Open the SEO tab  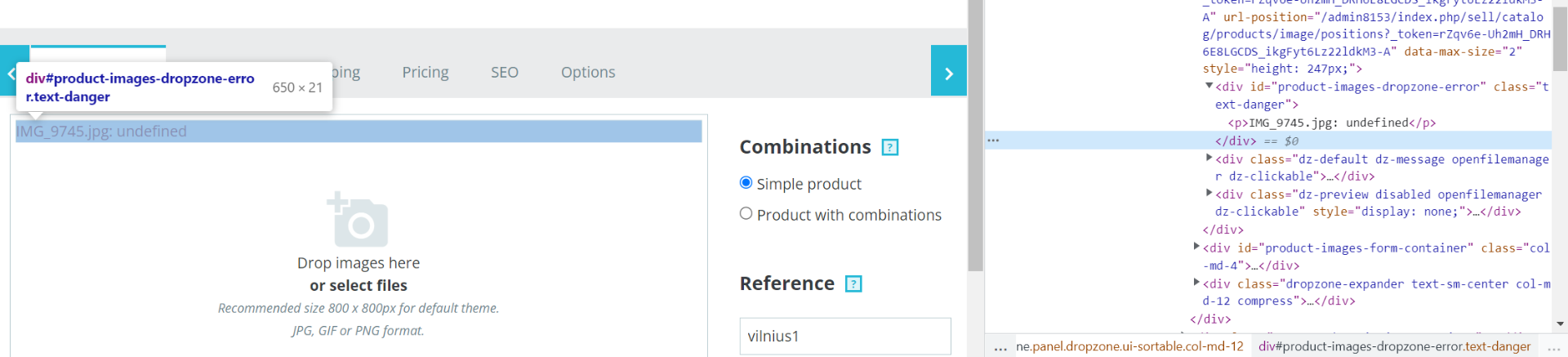505,72
